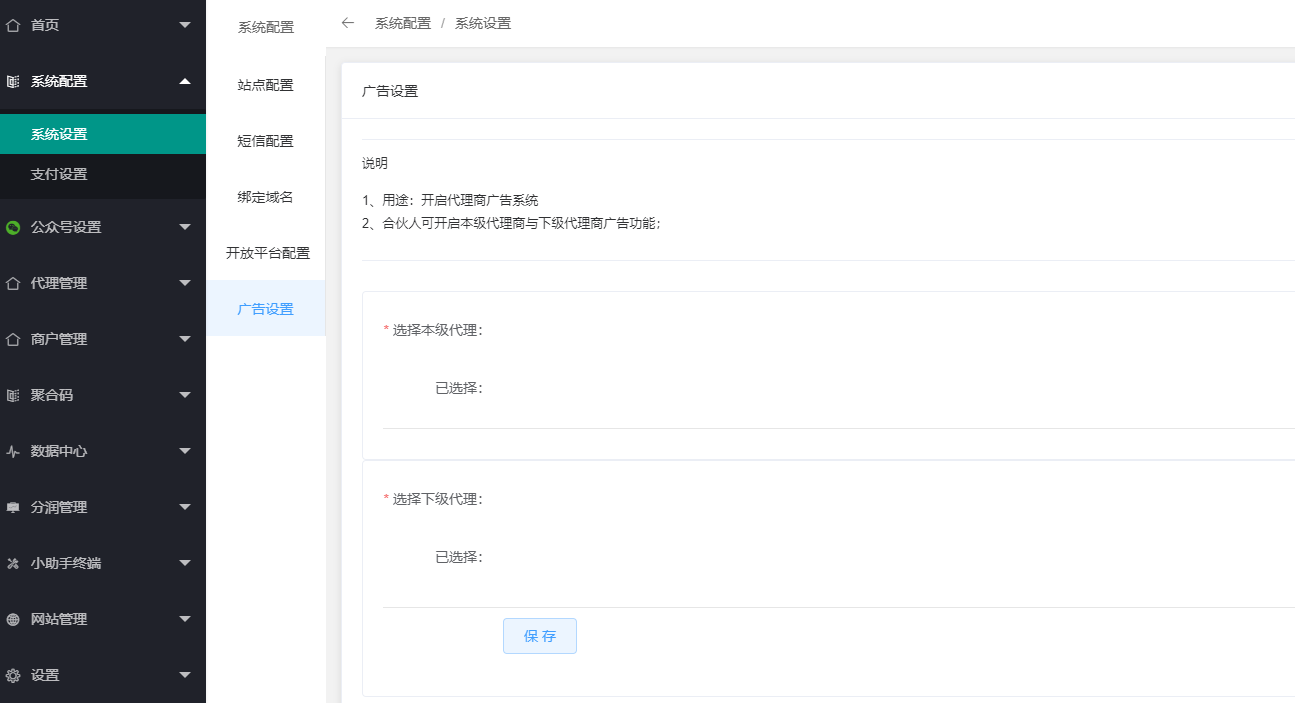Open the 小助手终端 menu label

coord(66,563)
